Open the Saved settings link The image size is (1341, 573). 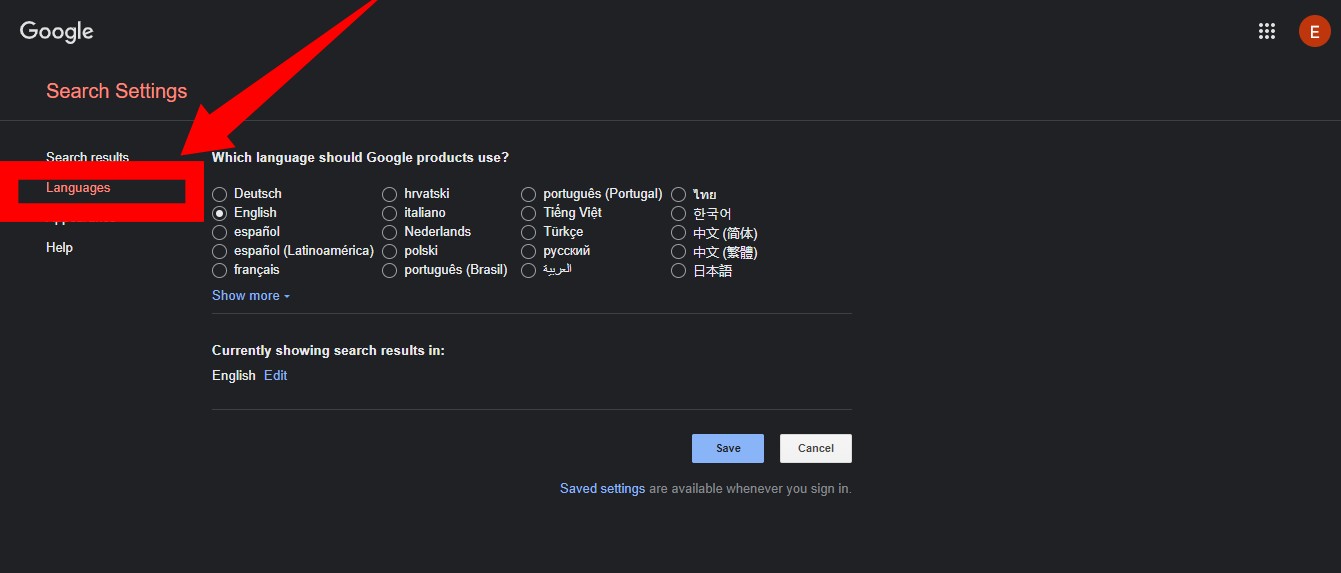[602, 489]
